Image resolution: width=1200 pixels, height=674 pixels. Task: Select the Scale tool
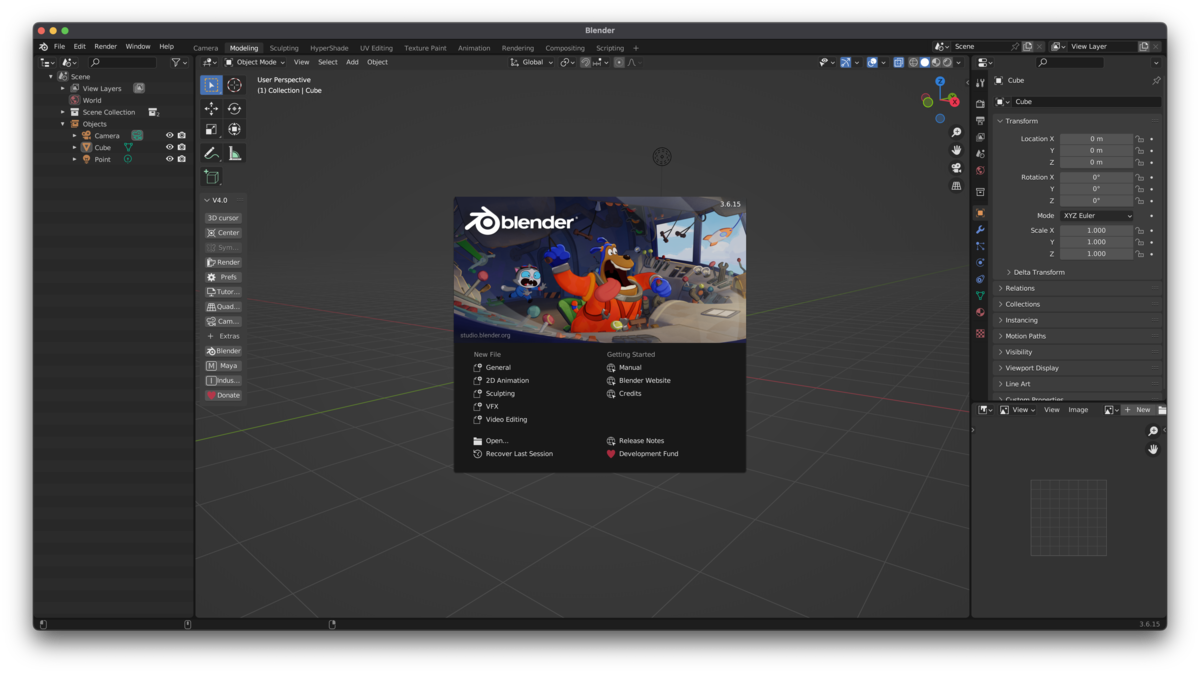(211, 130)
